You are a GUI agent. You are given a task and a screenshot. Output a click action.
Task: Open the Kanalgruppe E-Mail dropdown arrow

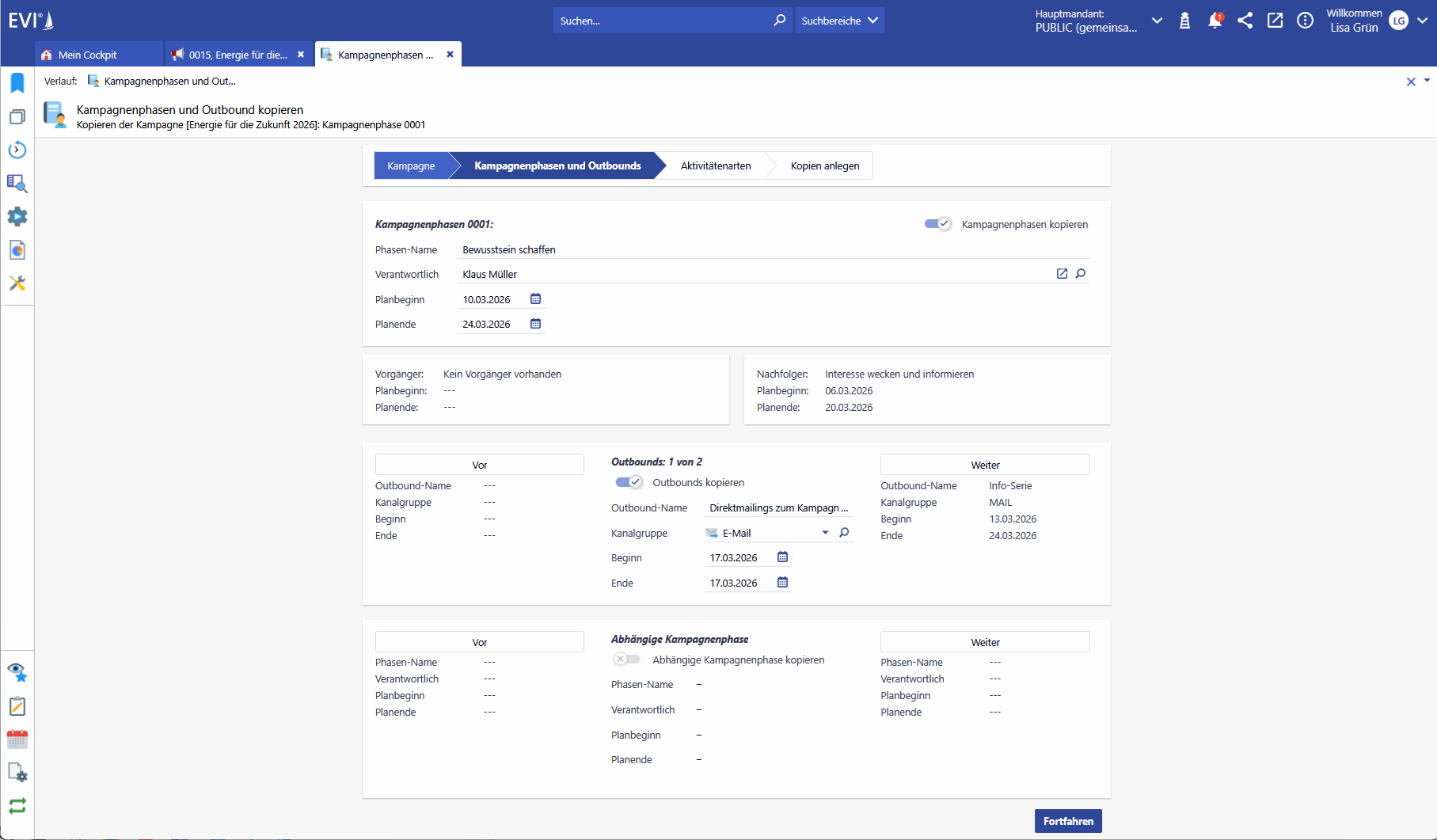(825, 533)
